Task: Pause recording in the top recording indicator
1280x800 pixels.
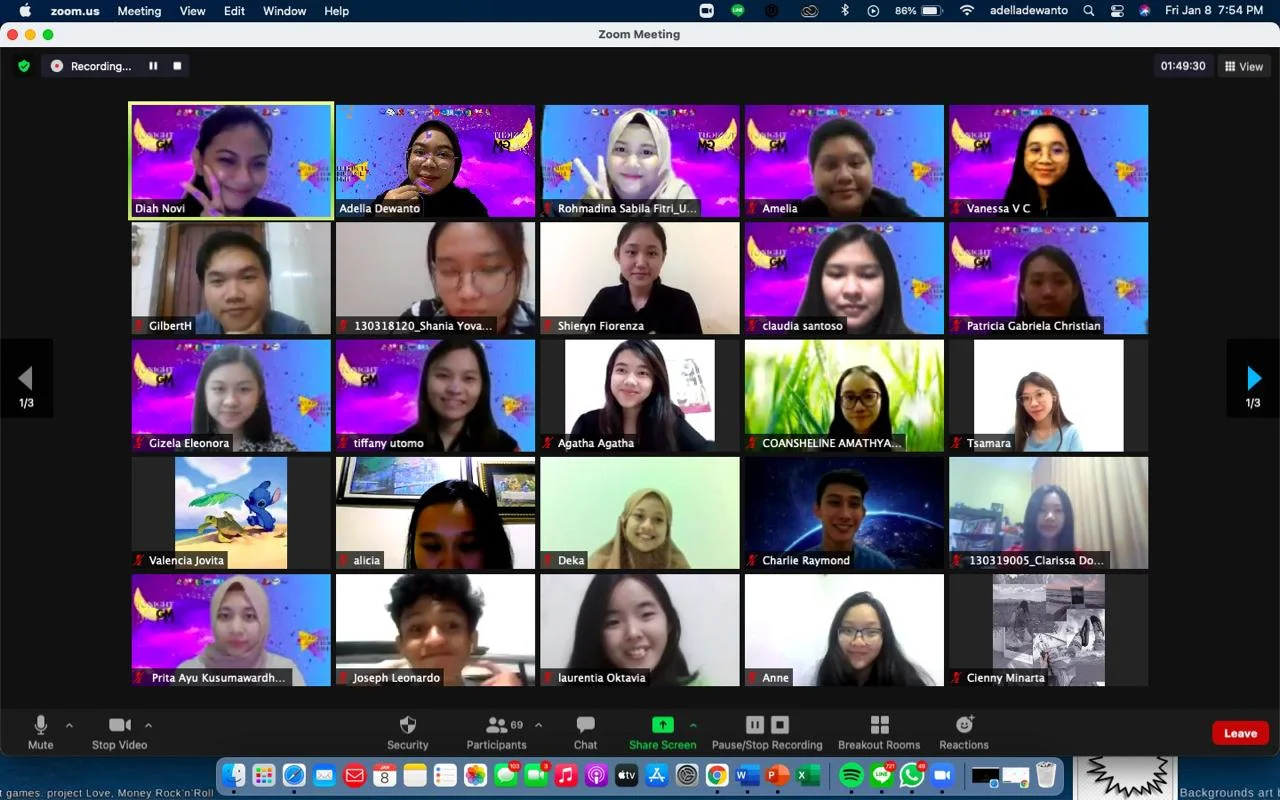Action: point(153,66)
